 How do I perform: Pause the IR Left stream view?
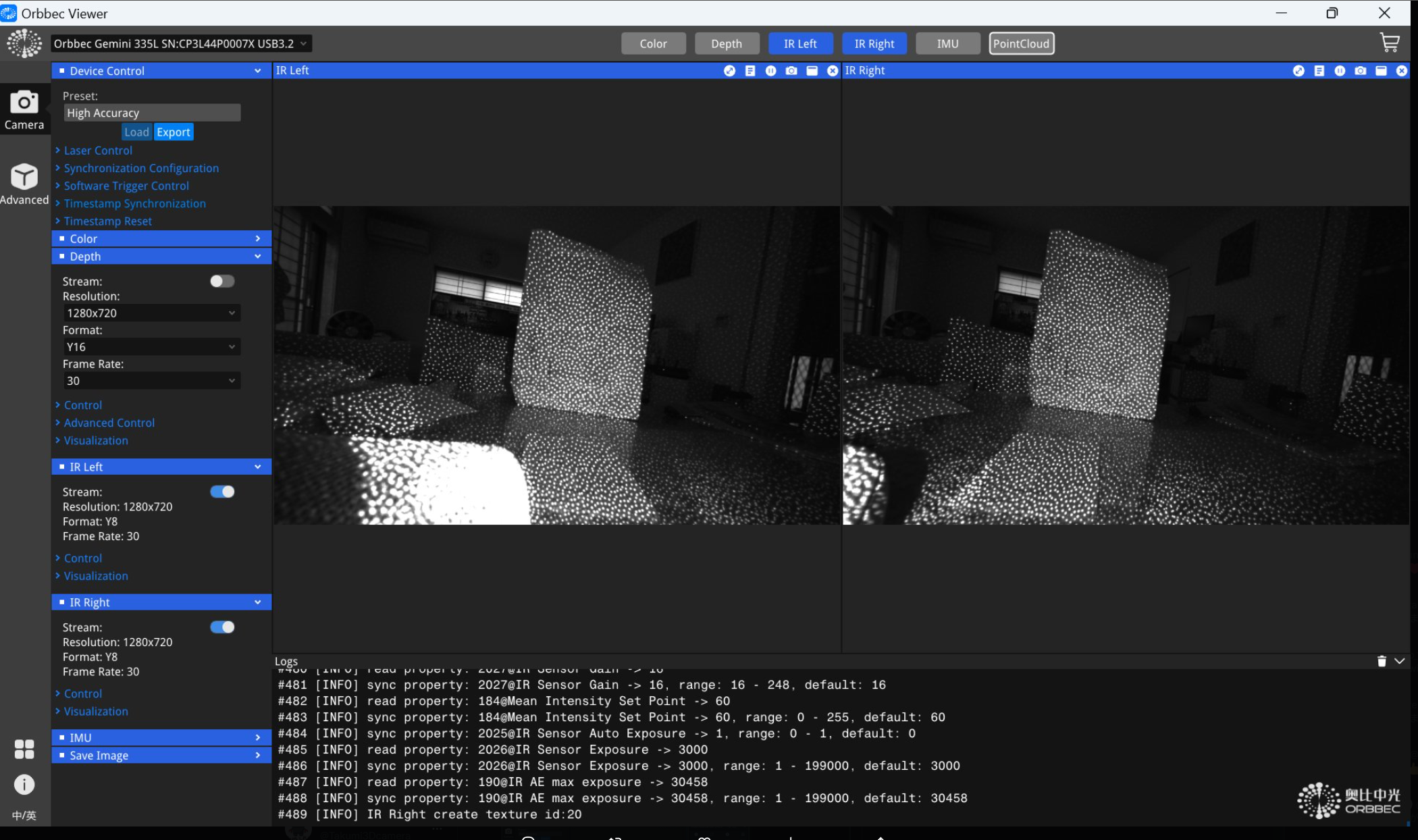(770, 71)
